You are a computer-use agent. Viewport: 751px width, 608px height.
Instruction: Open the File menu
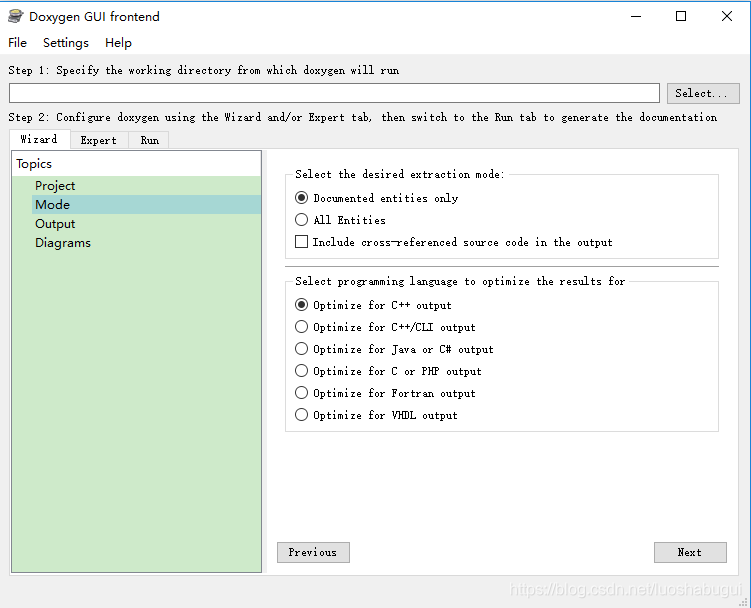[17, 43]
